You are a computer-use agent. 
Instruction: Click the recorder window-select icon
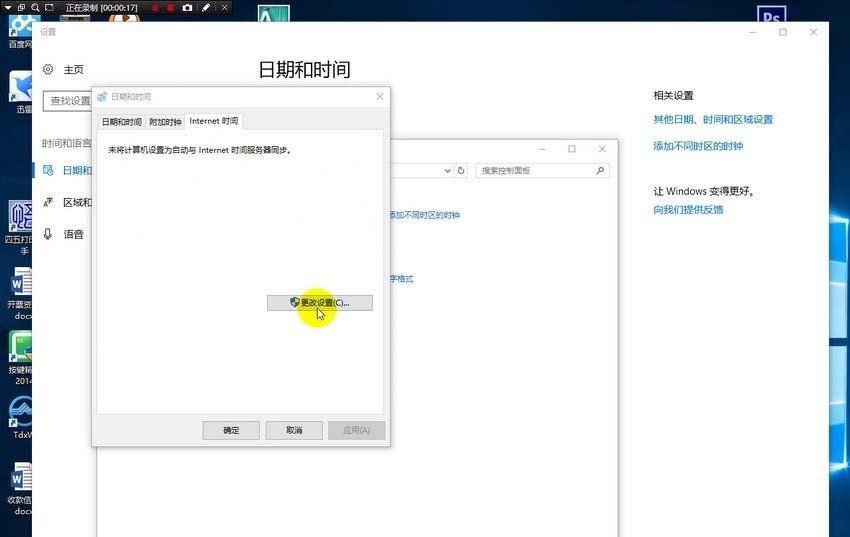(22, 8)
